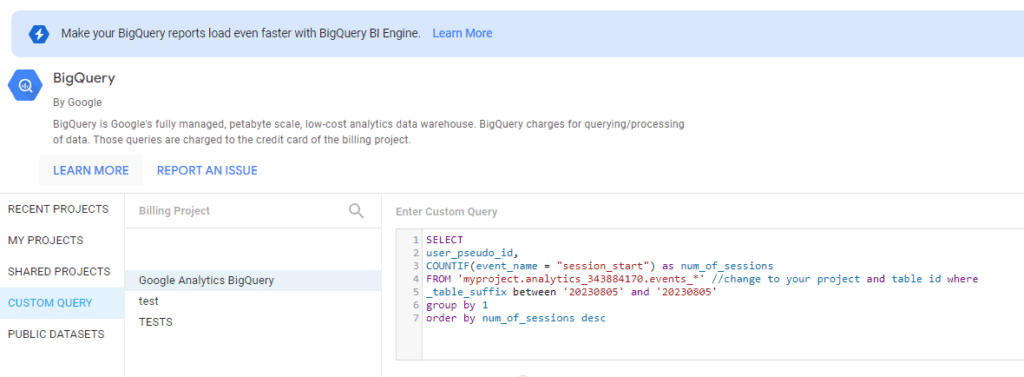The width and height of the screenshot is (1024, 377).
Task: Click the BigQuery title heading
Action: point(84,78)
